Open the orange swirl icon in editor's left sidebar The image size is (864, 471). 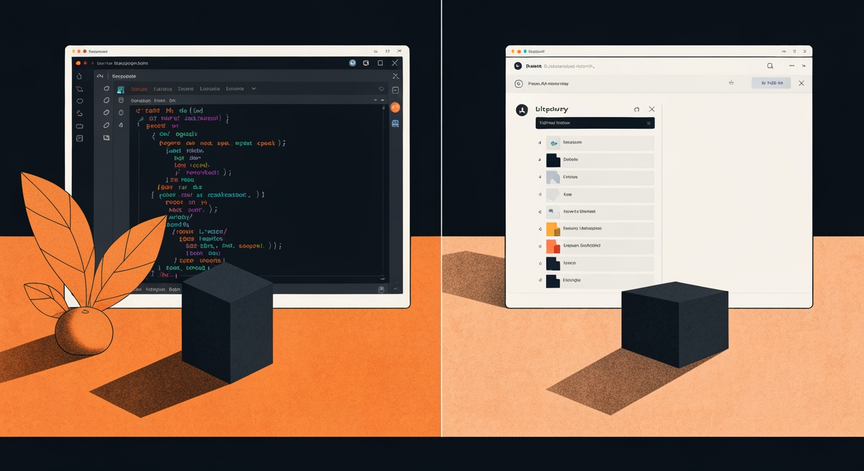coord(79,113)
